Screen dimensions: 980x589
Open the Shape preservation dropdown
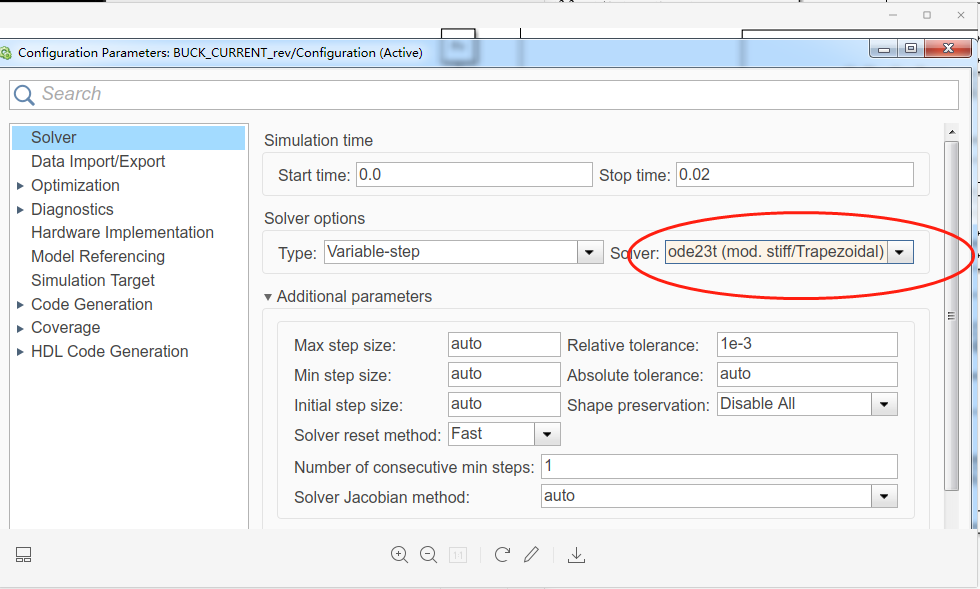point(884,405)
